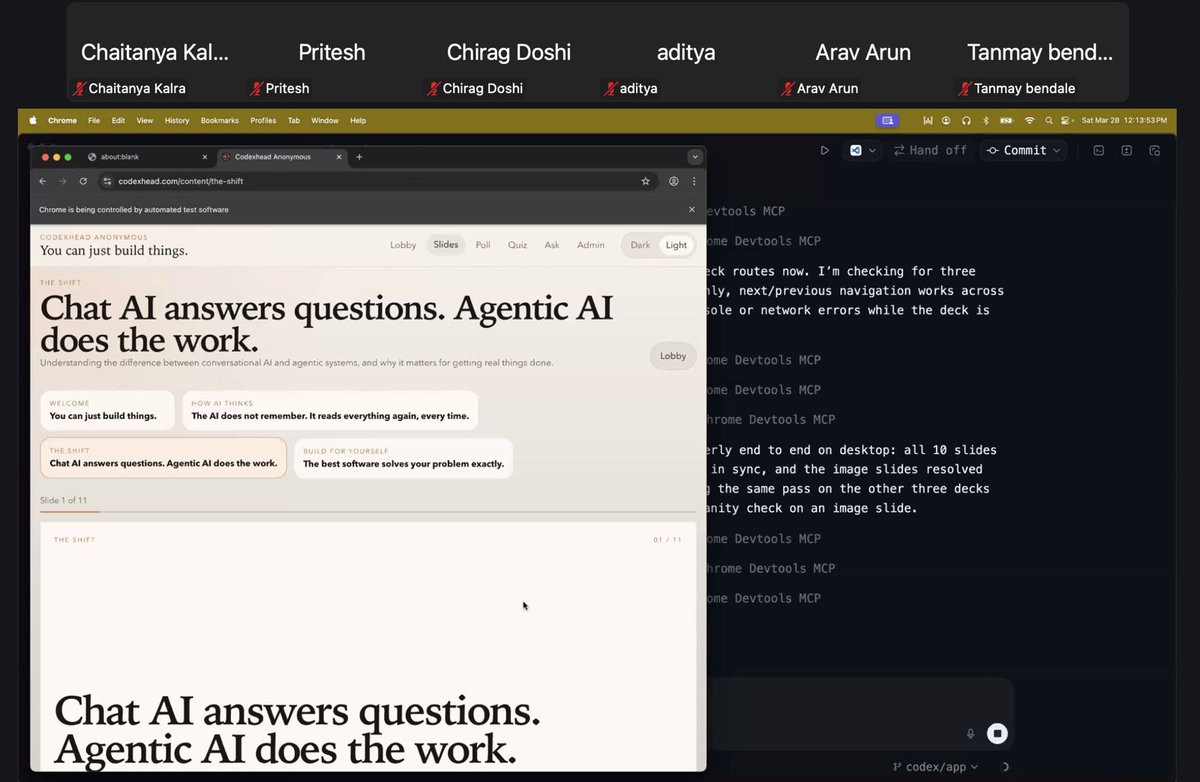Click the Hand off button
The image size is (1200, 782).
point(930,150)
